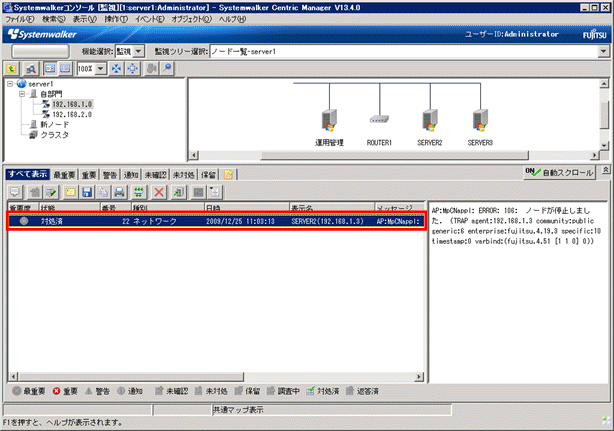Image resolution: width=614 pixels, height=431 pixels.
Task: Open the 監視ツリー選択 dropdown arrow
Action: click(603, 51)
